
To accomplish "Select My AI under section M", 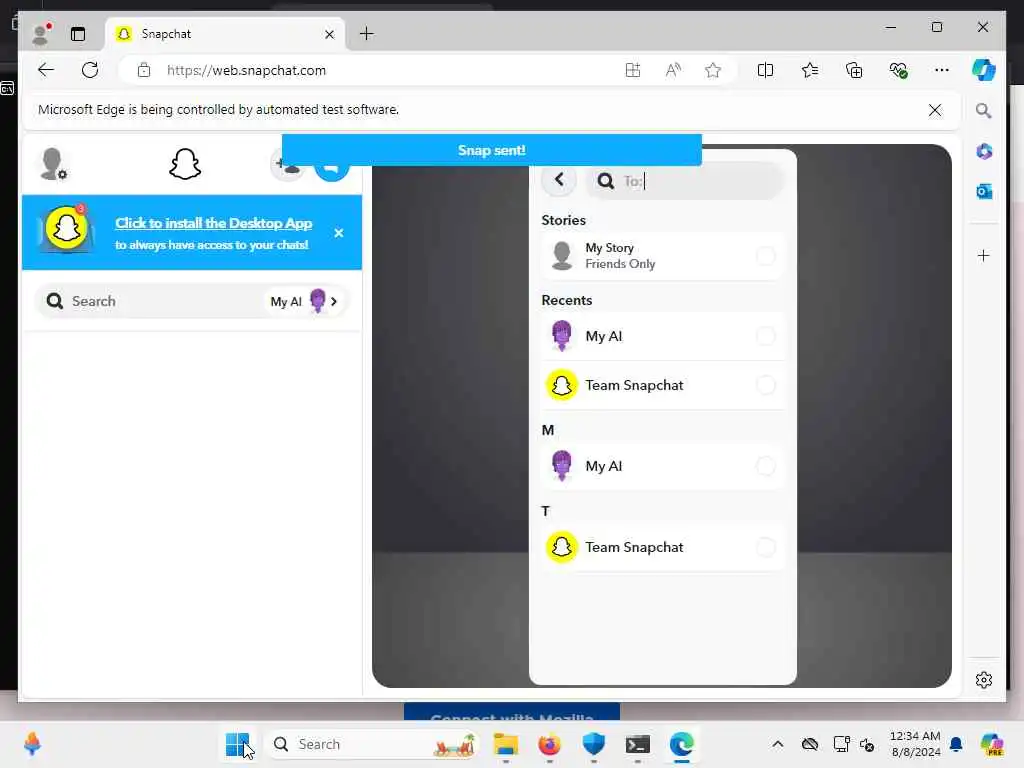I will click(x=662, y=466).
